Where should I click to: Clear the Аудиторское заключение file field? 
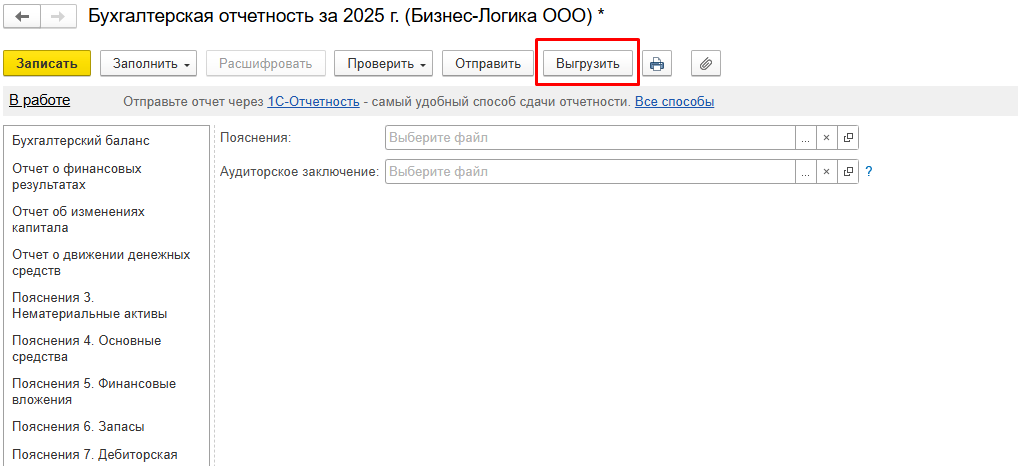click(826, 172)
